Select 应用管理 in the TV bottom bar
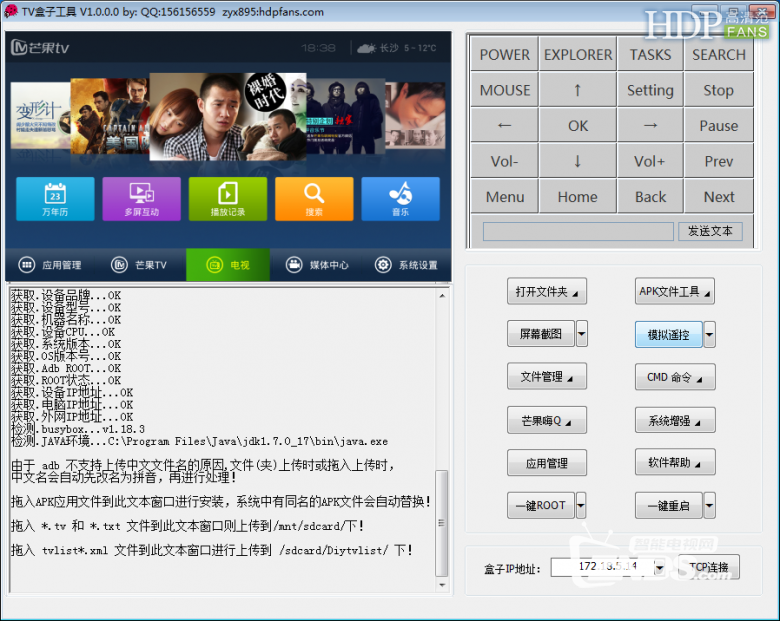 coord(50,265)
